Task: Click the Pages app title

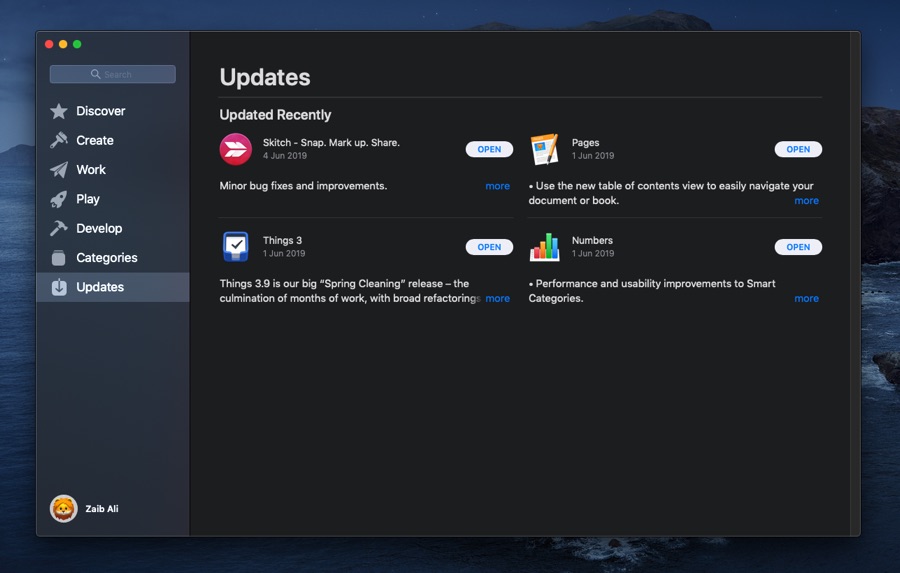Action: tap(585, 142)
